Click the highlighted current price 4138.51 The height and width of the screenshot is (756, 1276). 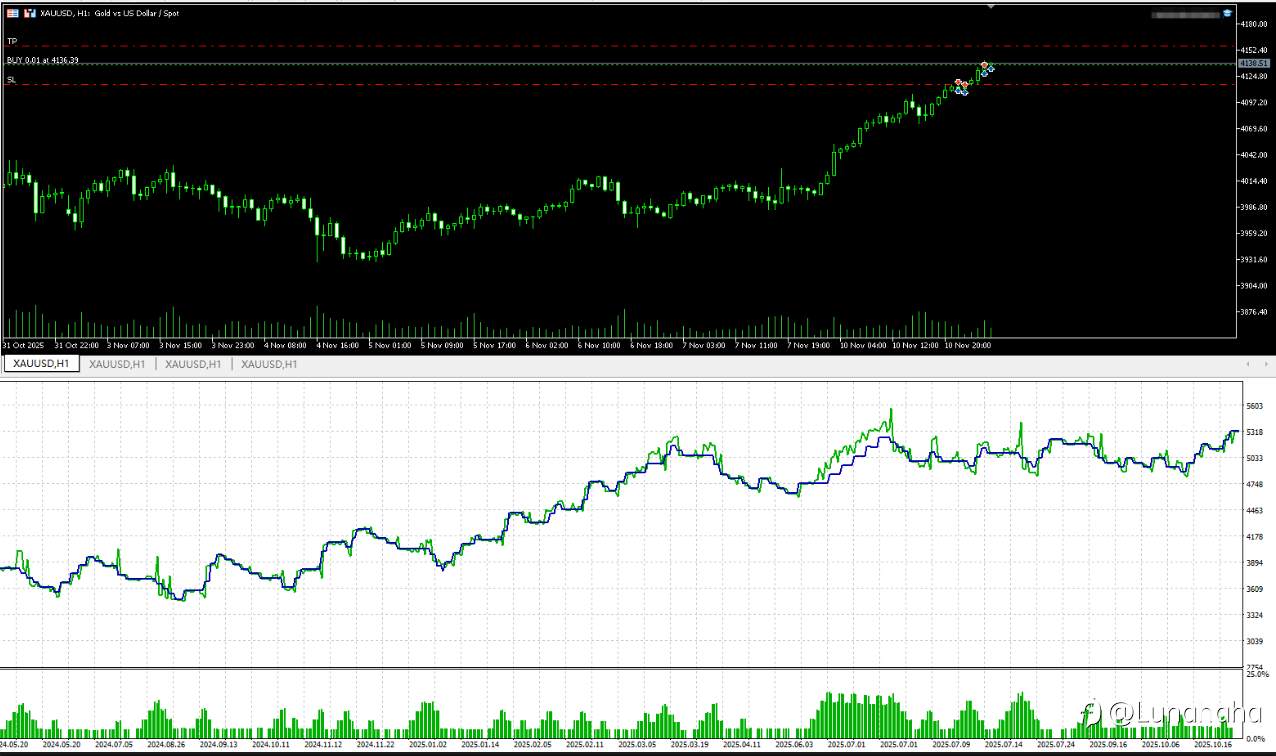click(x=1254, y=63)
